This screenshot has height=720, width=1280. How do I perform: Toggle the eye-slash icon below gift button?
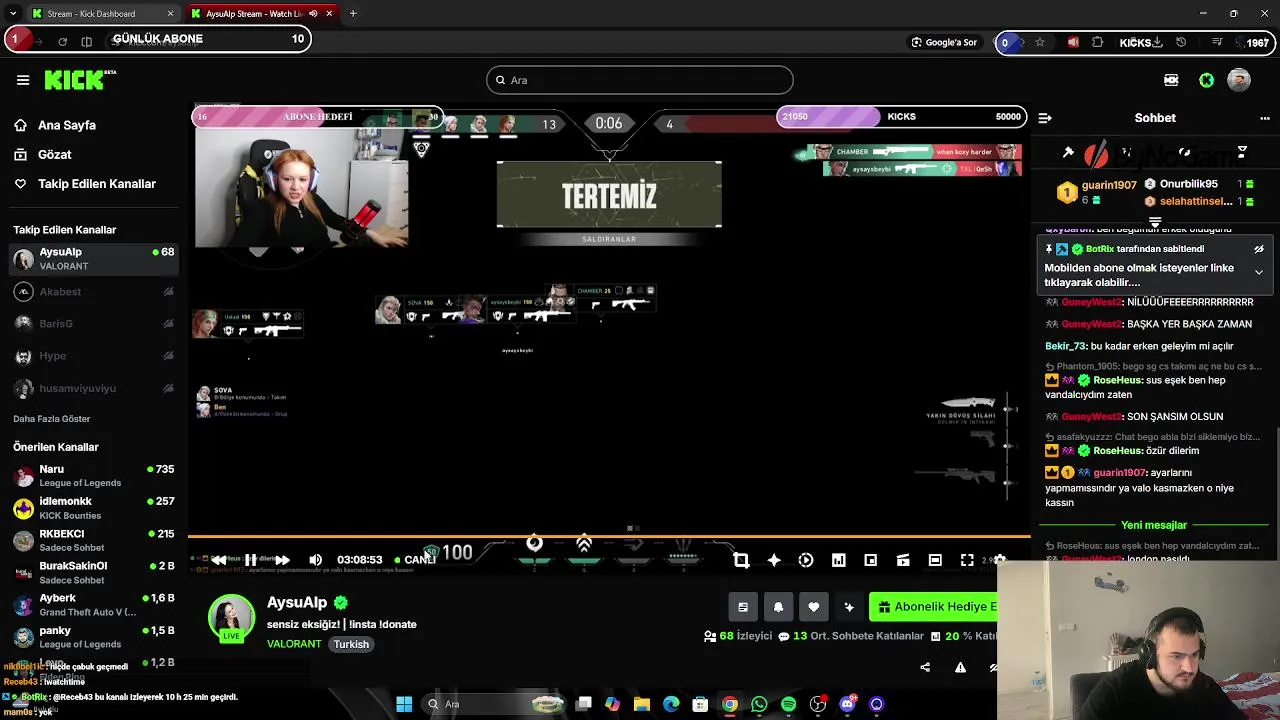tap(994, 667)
